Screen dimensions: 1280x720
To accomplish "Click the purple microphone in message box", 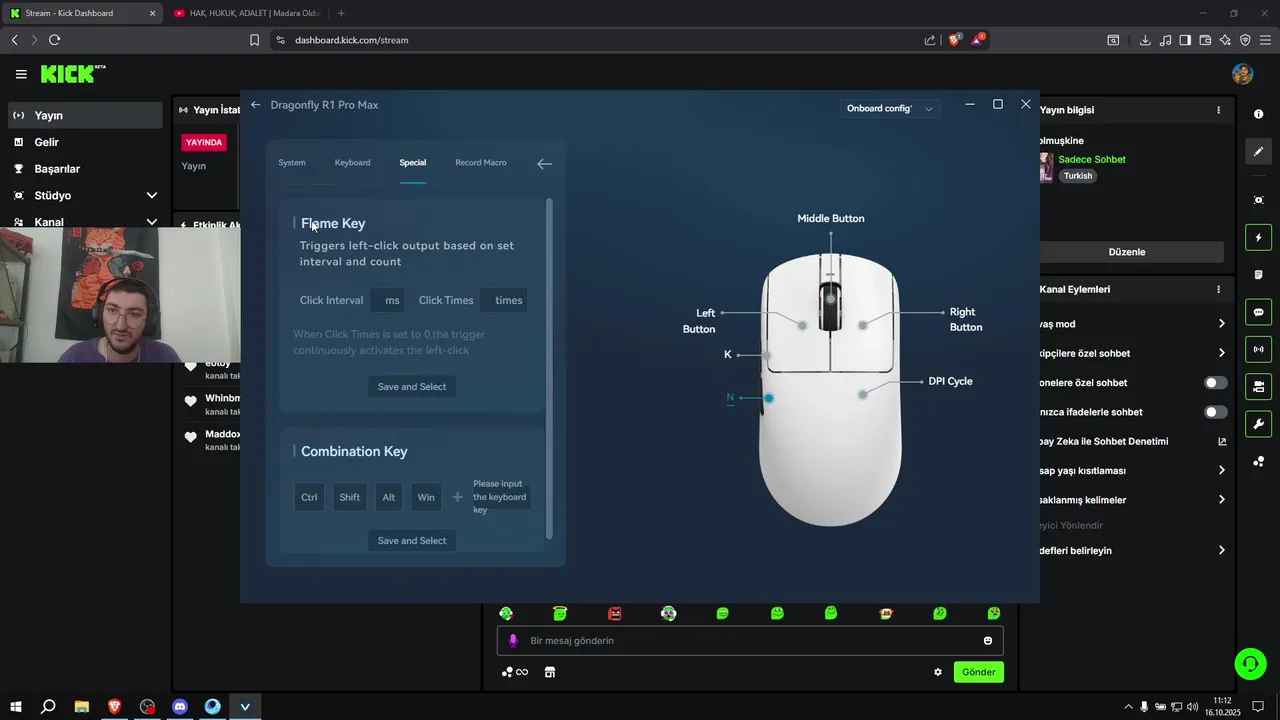I will [x=513, y=641].
